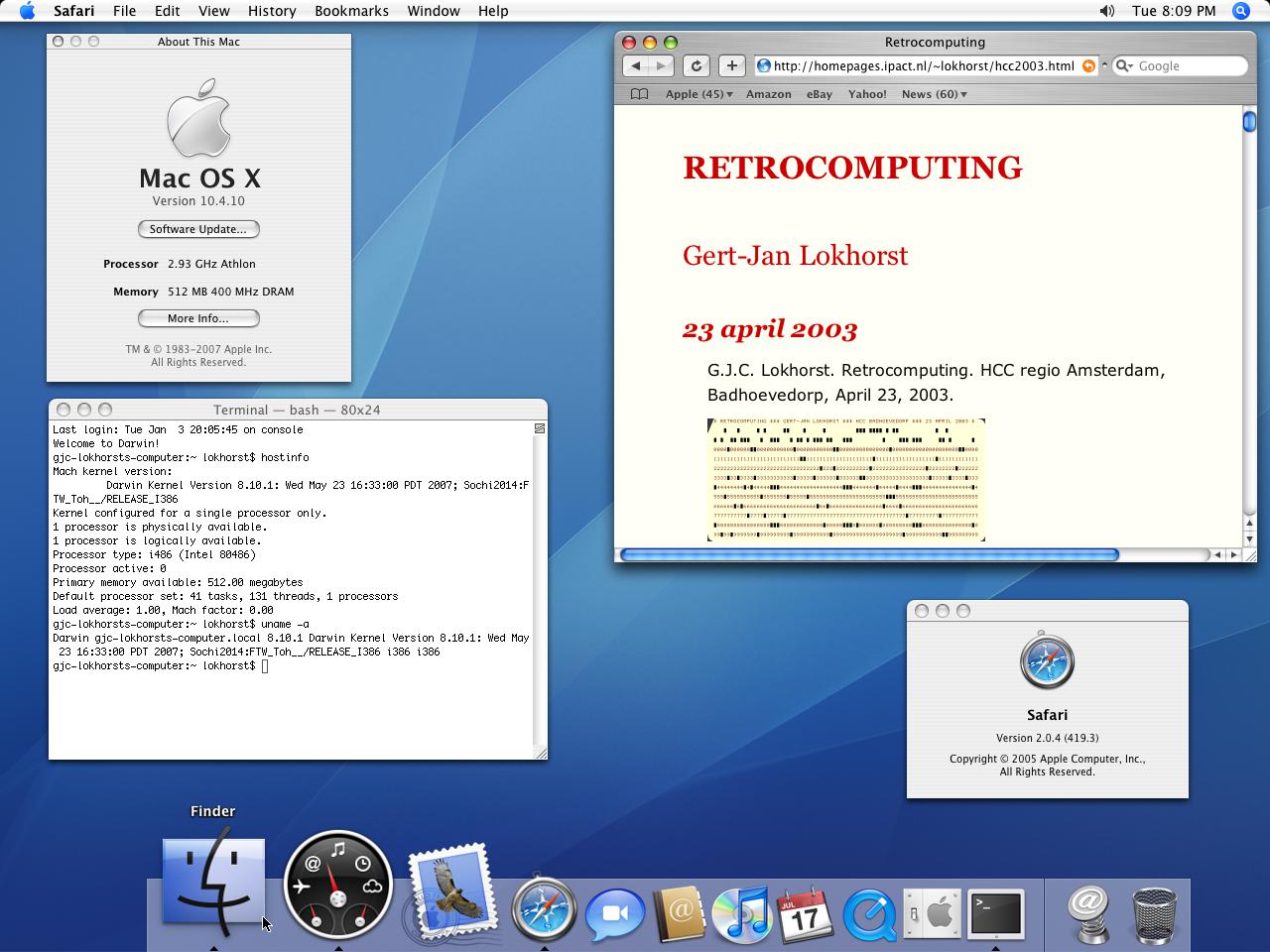The width and height of the screenshot is (1270, 952).
Task: Click 'Processor type: i486 (Intel 80486)' line
Action: [154, 554]
